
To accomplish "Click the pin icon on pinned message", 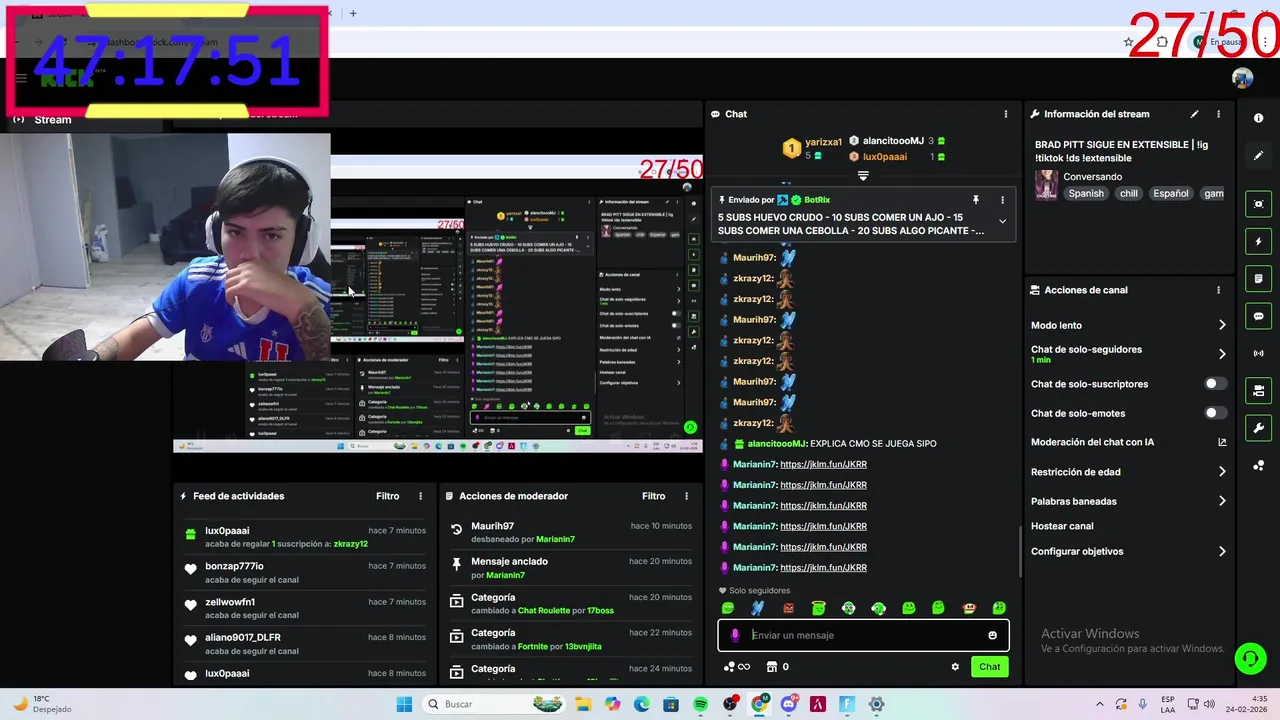I will point(975,200).
